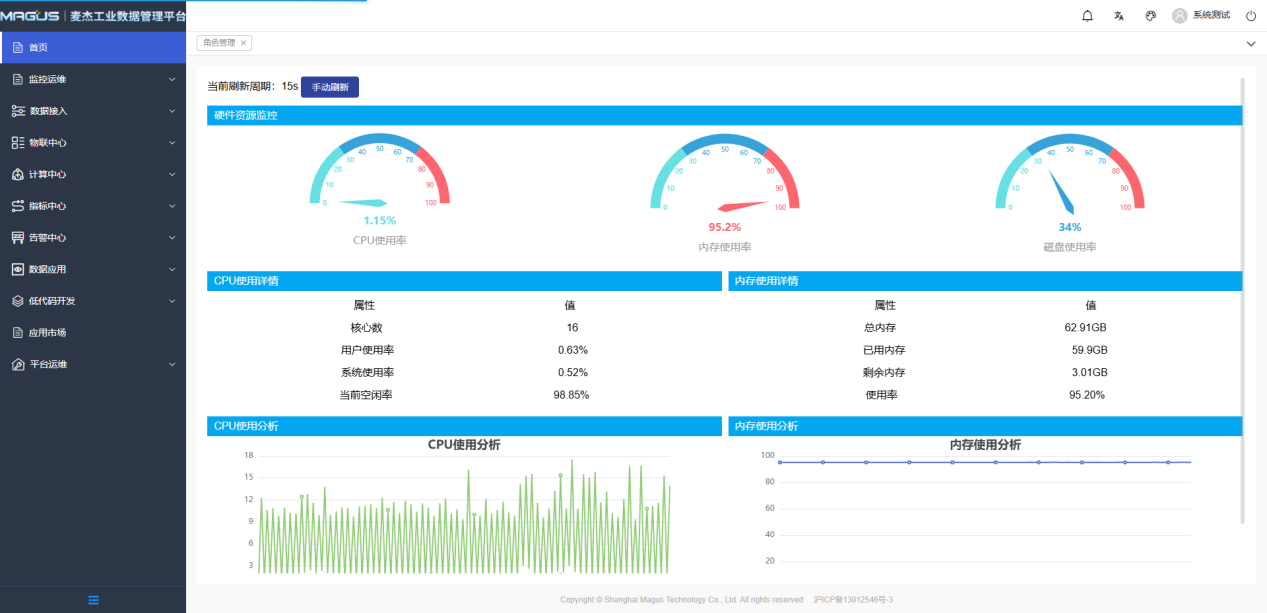This screenshot has height=613, width=1267.
Task: Click the 数据接入 sidebar icon
Action: [17, 111]
